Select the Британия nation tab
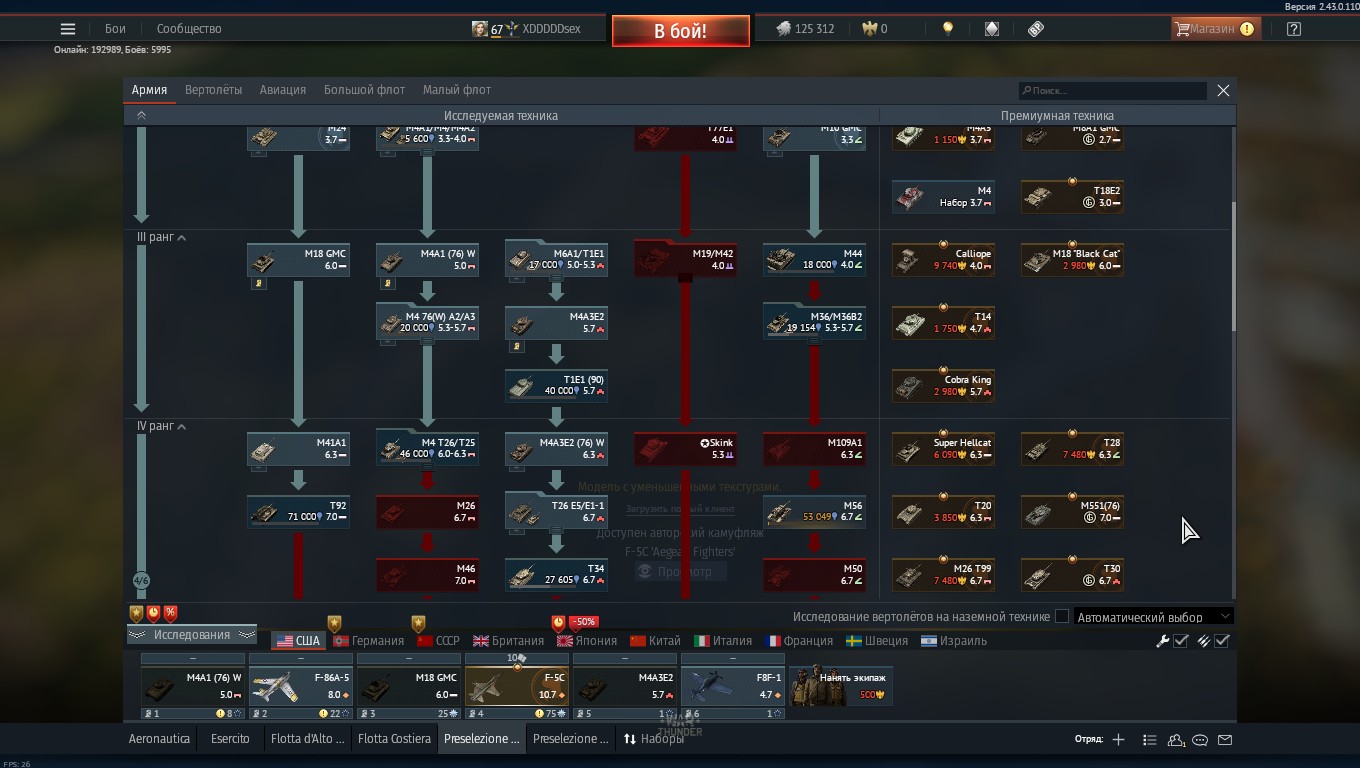Image resolution: width=1360 pixels, height=768 pixels. [x=509, y=641]
